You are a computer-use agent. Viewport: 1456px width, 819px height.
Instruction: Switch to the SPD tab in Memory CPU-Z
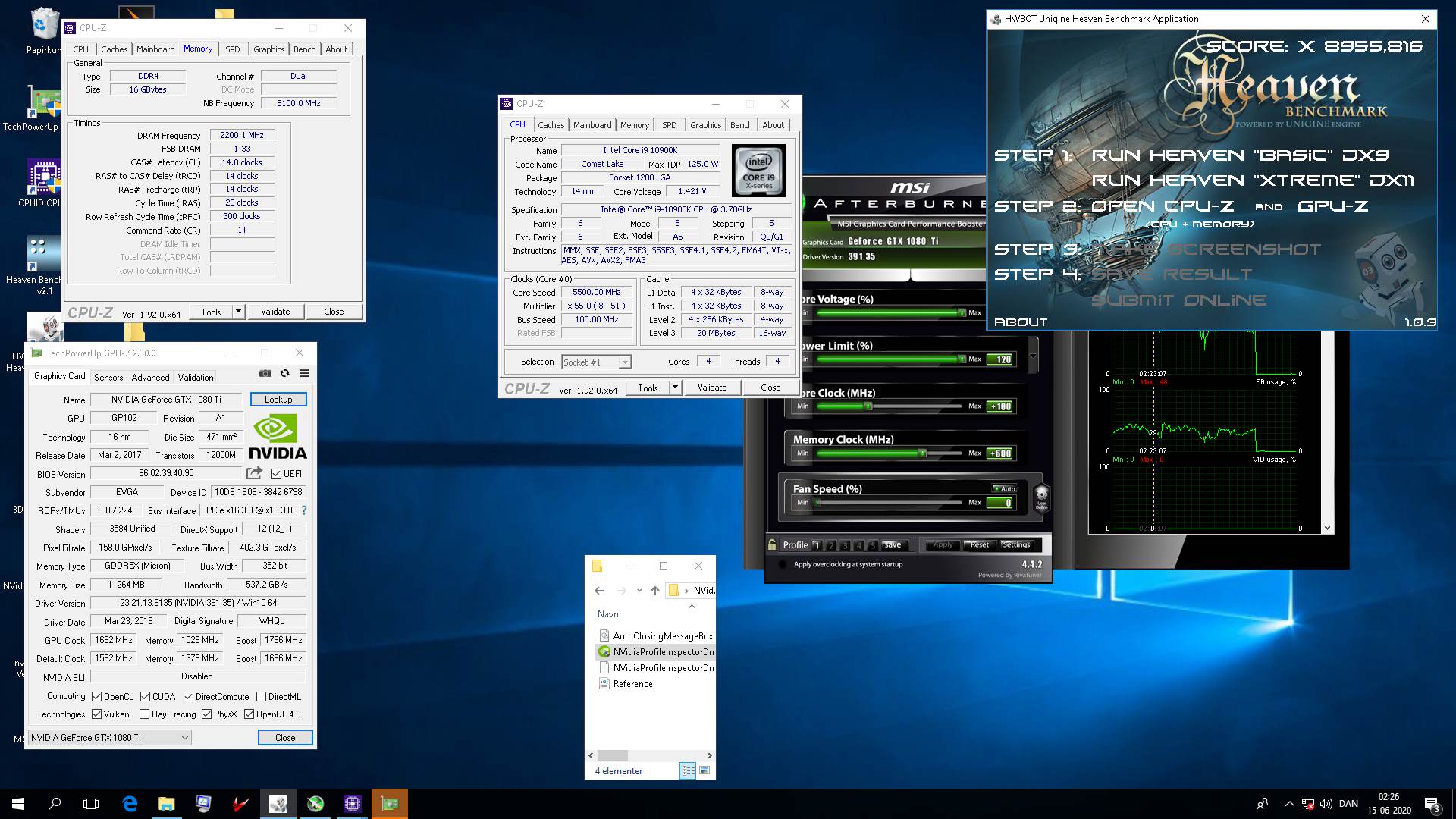point(233,49)
